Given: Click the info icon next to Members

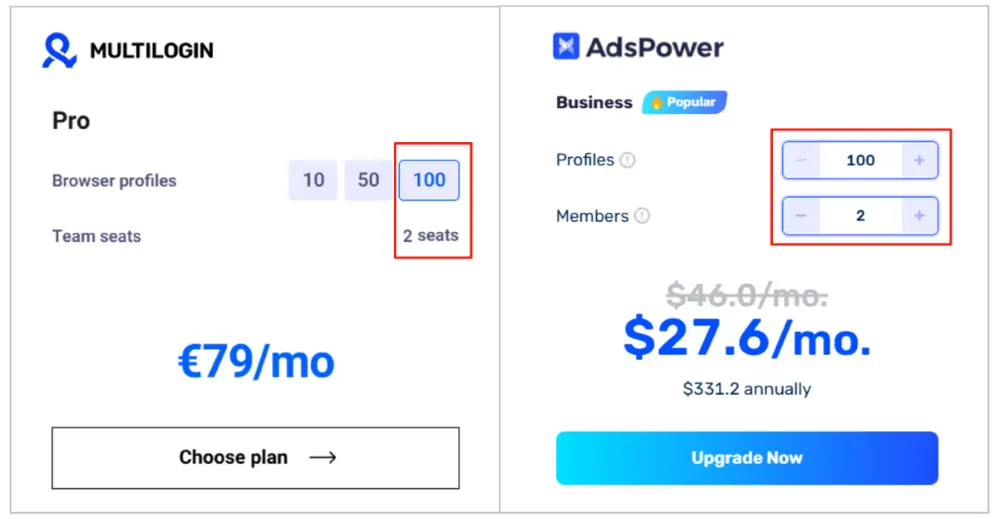Looking at the screenshot, I should pyautogui.click(x=642, y=216).
